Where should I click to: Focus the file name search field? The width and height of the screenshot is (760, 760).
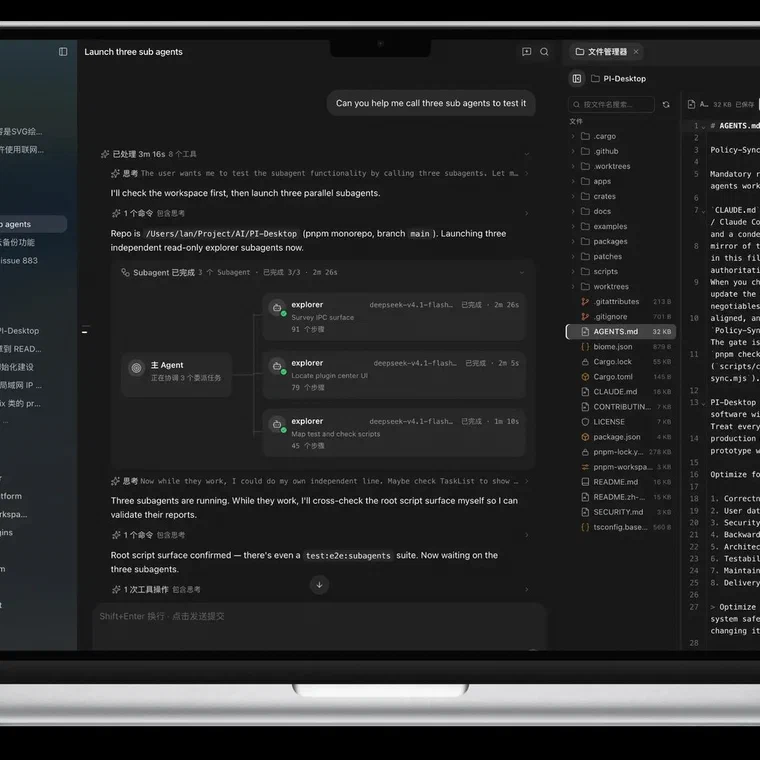[x=611, y=104]
